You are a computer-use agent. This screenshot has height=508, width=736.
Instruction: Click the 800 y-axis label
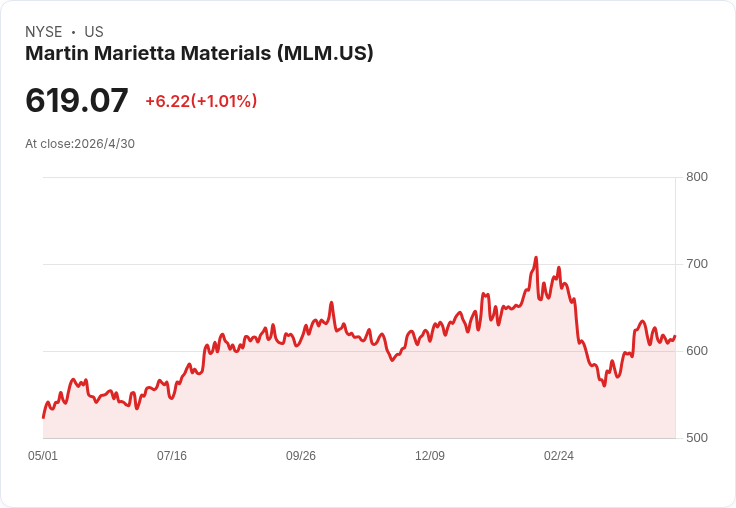click(x=697, y=177)
